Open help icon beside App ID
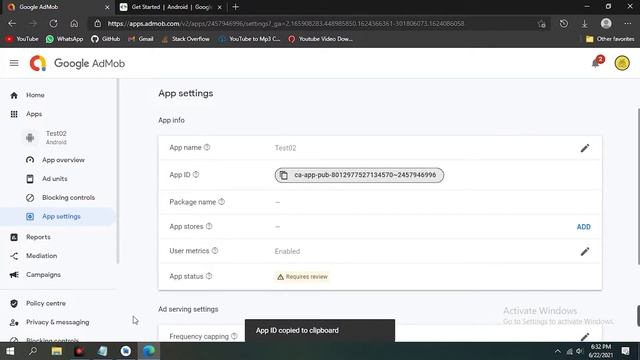640x360 pixels. (x=196, y=175)
